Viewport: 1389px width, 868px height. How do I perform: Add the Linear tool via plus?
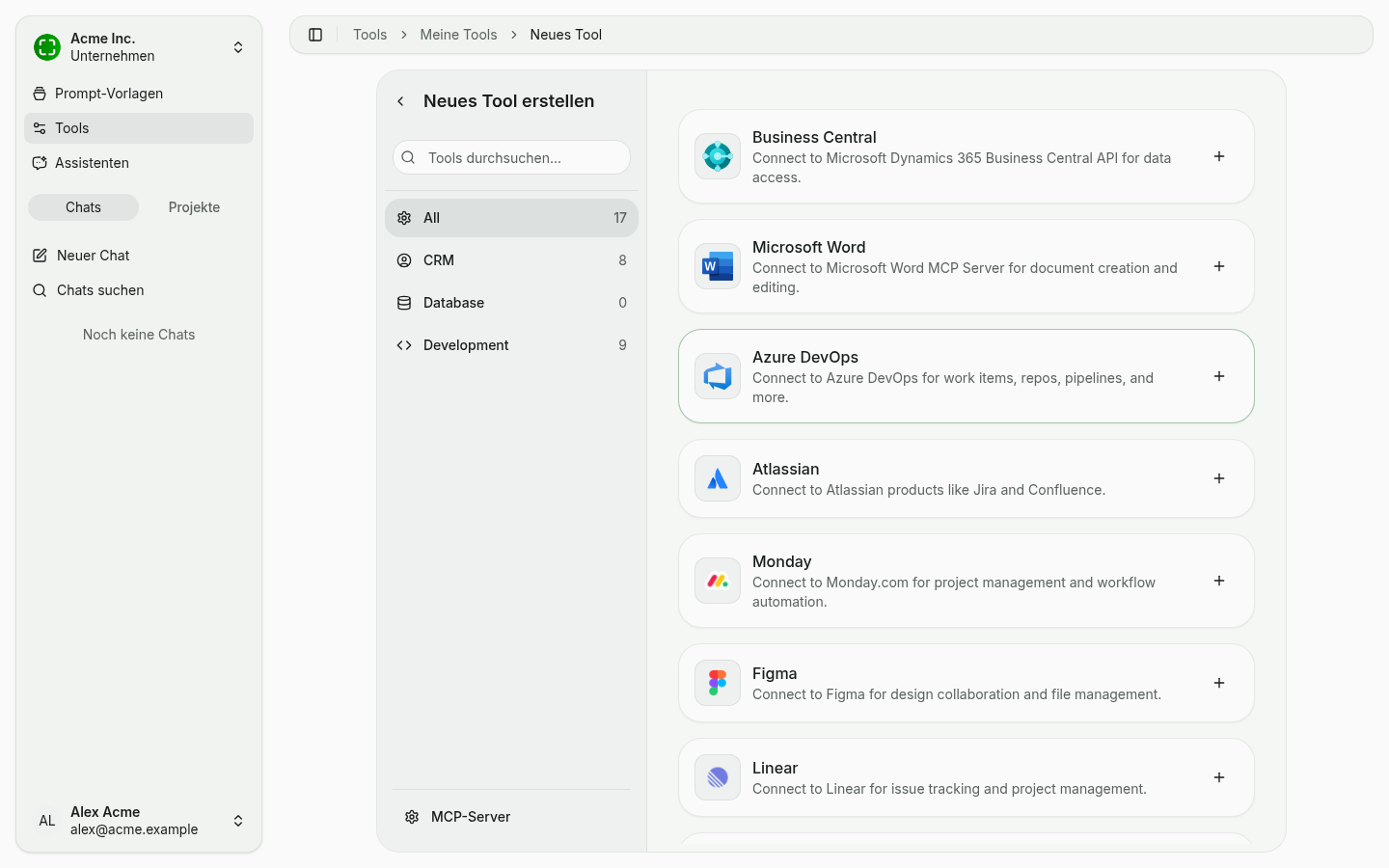(1219, 777)
